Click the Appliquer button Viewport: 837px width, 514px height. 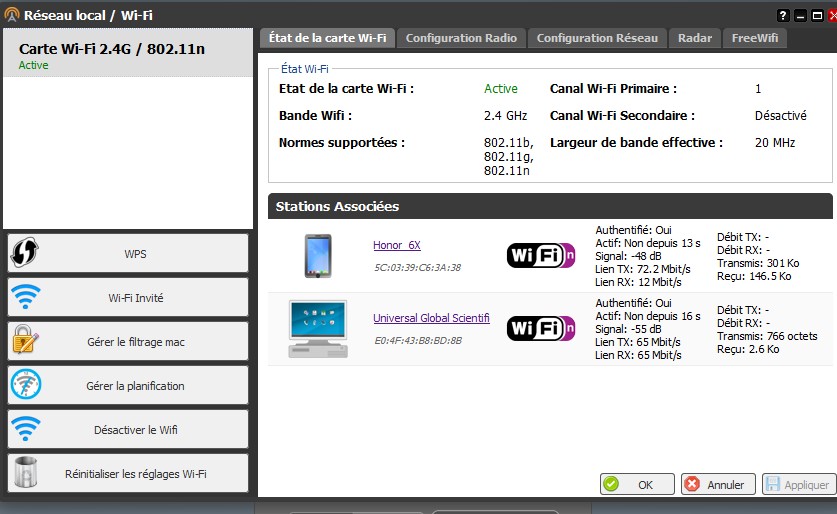[x=798, y=484]
